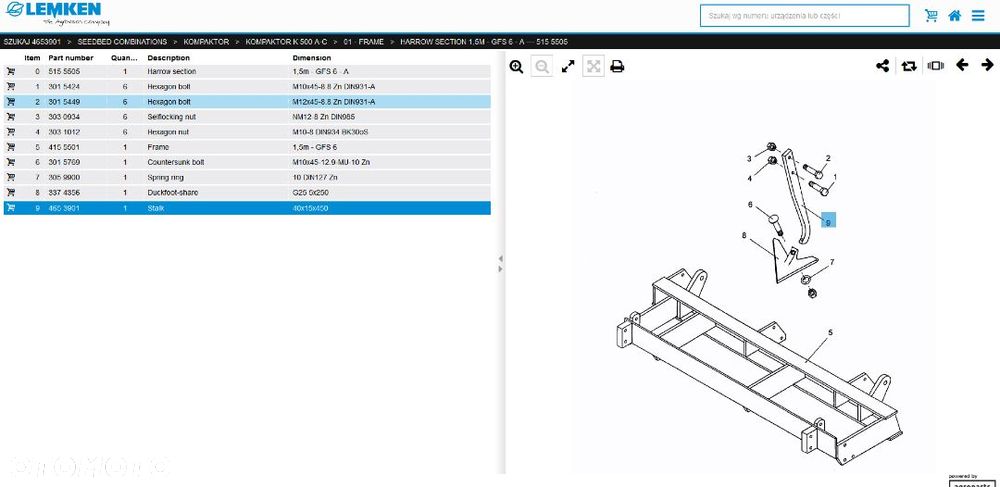Click callout 5 on frame diagram
This screenshot has height=487, width=1000.
click(x=830, y=332)
